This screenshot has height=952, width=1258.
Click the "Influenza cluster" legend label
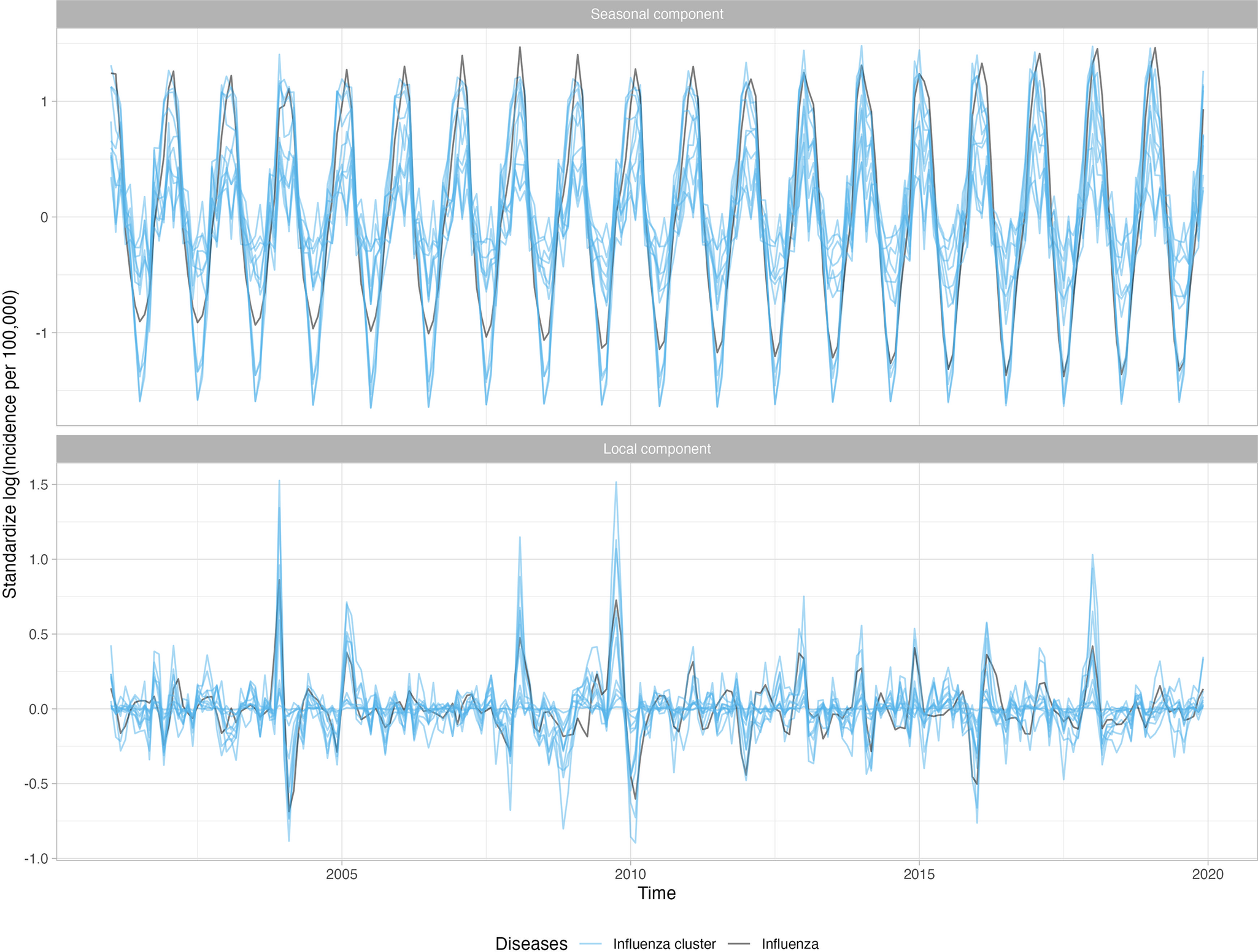pos(665,944)
